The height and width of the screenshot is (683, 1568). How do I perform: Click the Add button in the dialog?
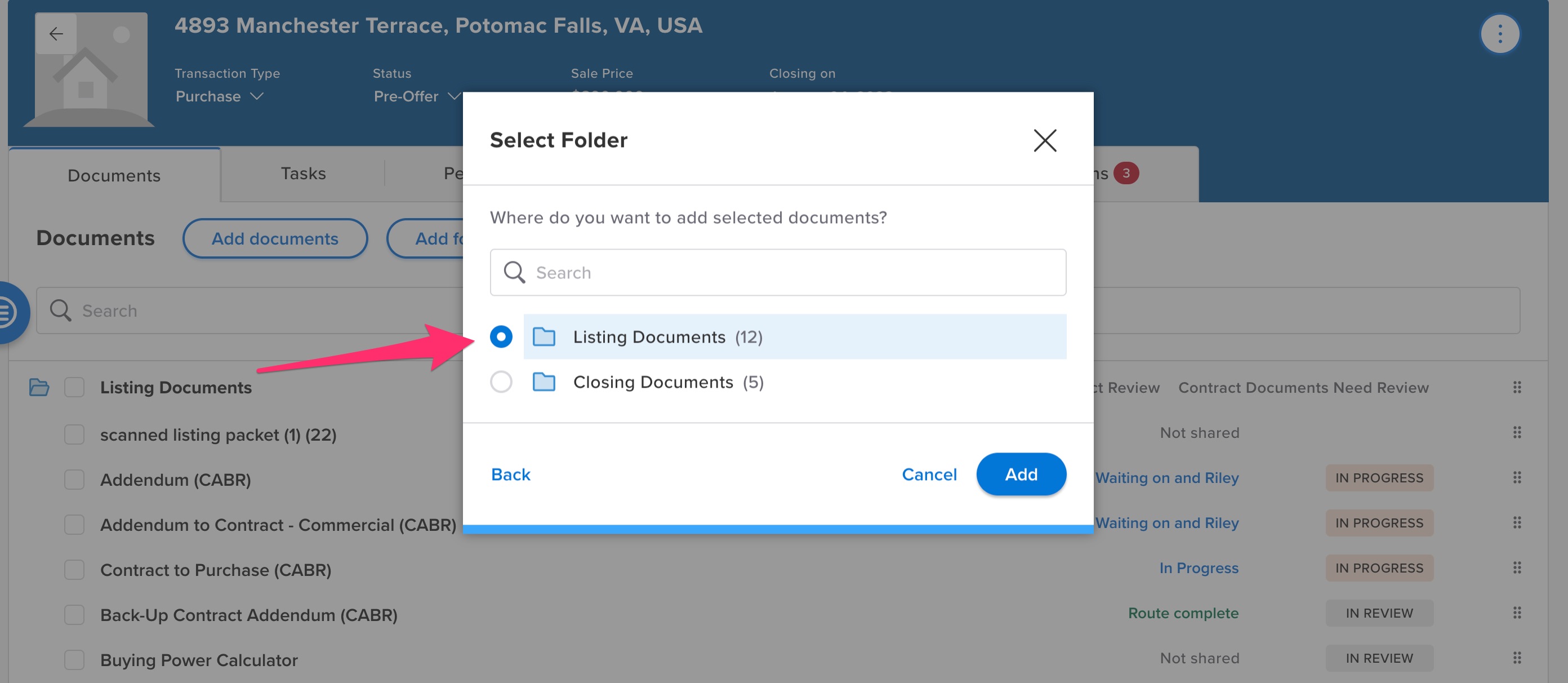(1021, 474)
